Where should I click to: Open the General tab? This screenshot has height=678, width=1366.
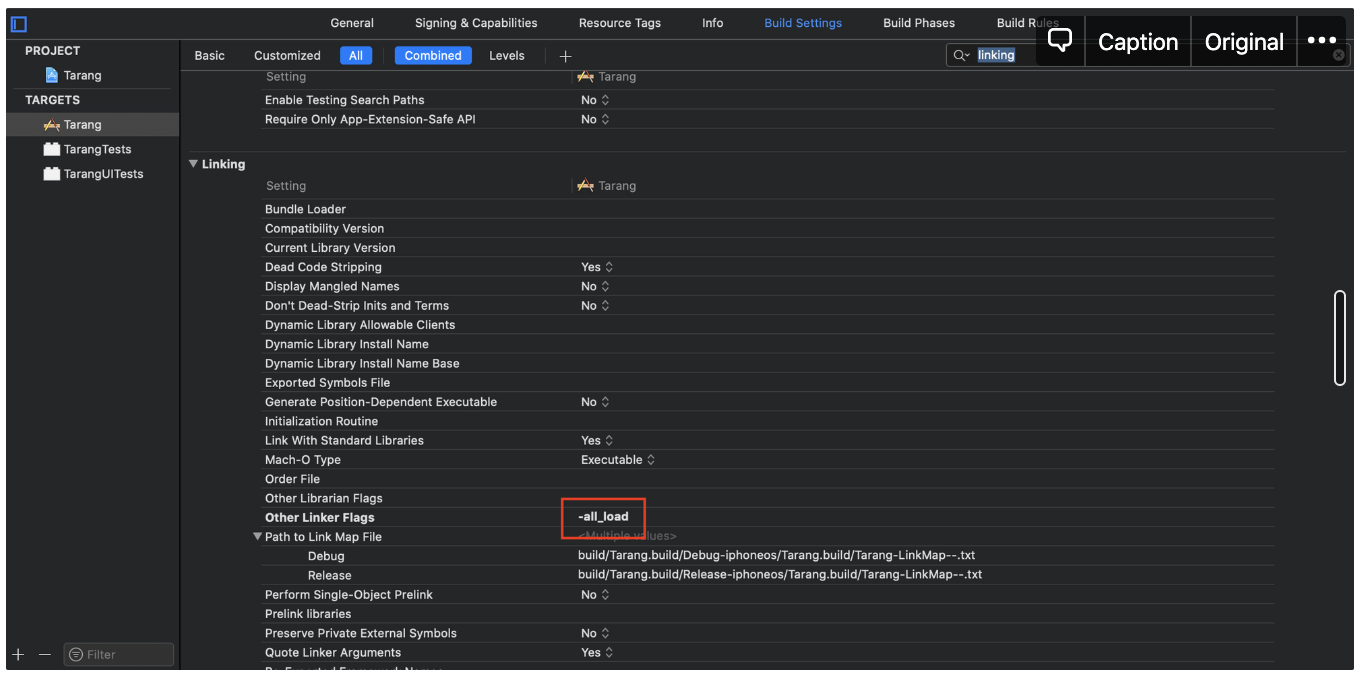click(352, 23)
